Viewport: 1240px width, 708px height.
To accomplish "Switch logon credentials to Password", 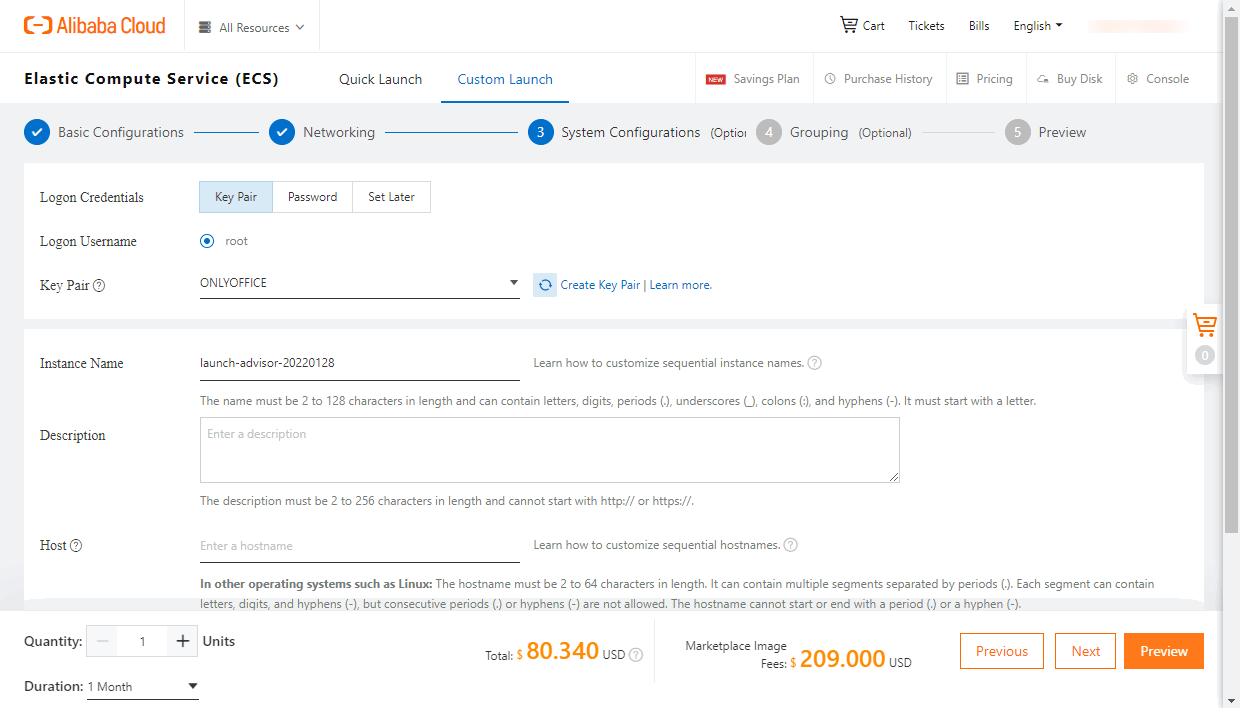I will pos(312,197).
